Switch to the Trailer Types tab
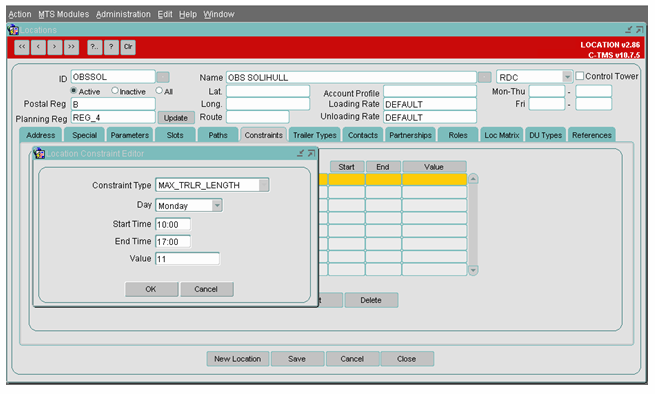The height and width of the screenshot is (394, 655). (315, 135)
